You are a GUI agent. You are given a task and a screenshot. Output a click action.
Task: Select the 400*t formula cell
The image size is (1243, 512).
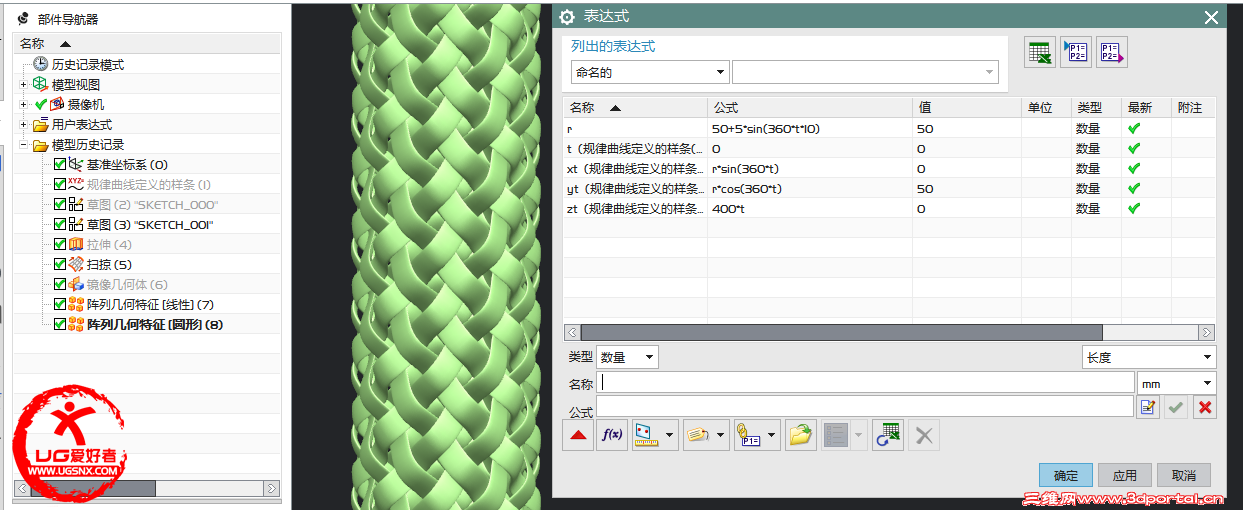[x=810, y=208]
